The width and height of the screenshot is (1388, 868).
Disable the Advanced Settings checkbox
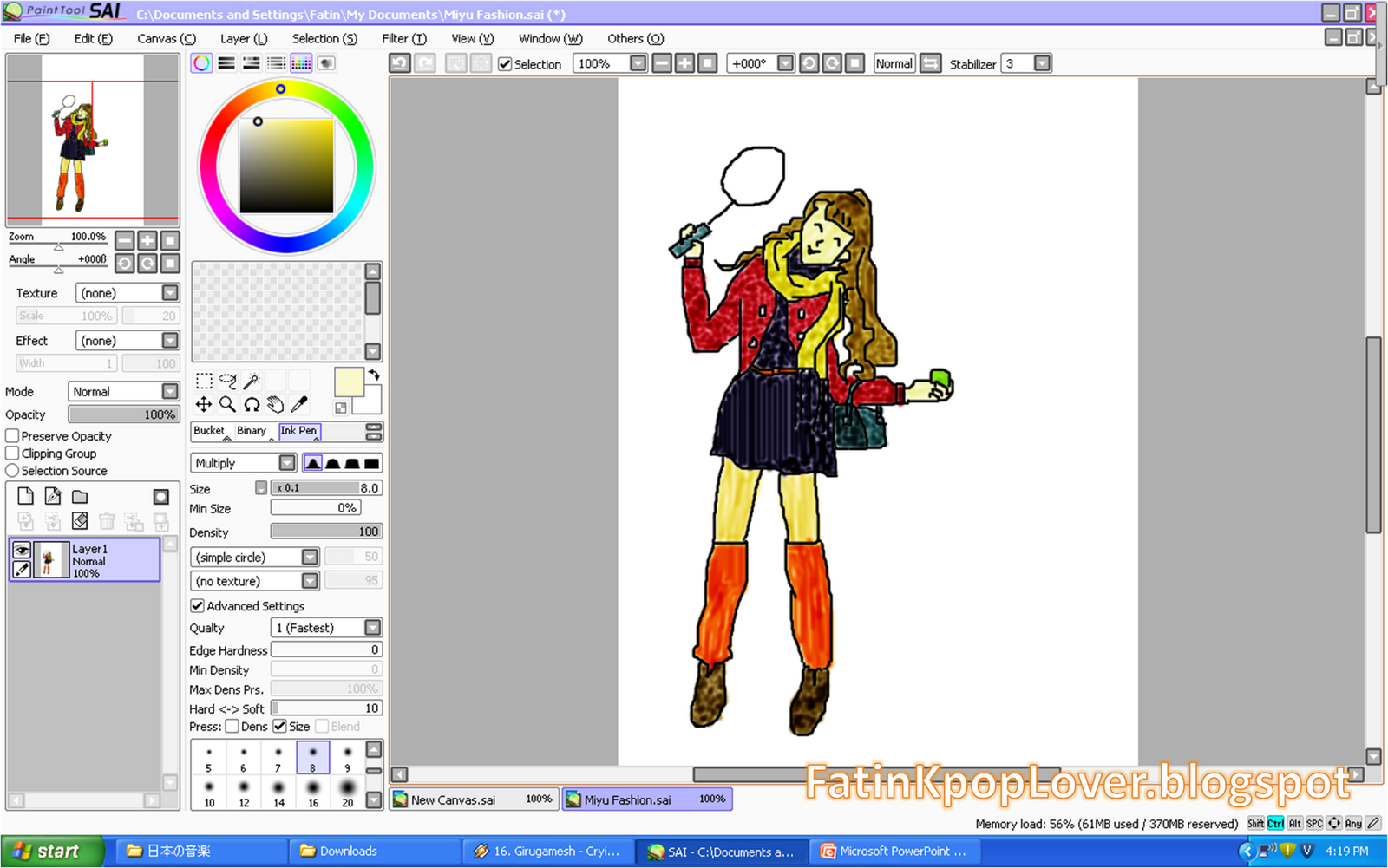pos(198,605)
